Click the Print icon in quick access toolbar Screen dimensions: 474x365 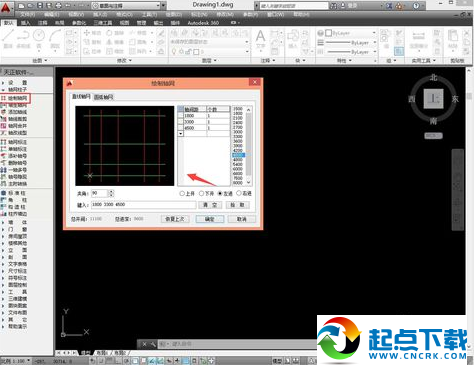[x=58, y=6]
